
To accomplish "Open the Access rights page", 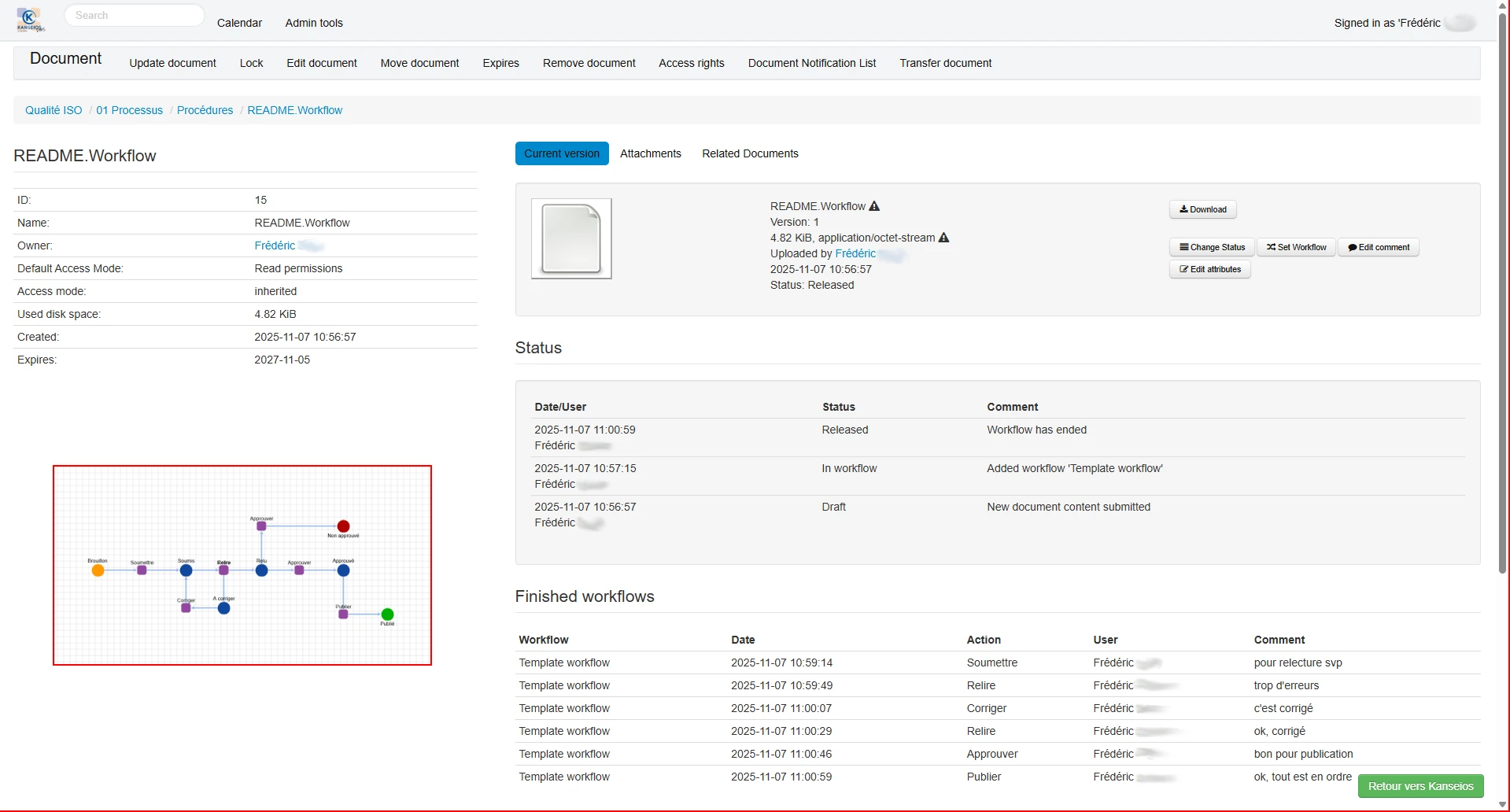I will pos(691,63).
